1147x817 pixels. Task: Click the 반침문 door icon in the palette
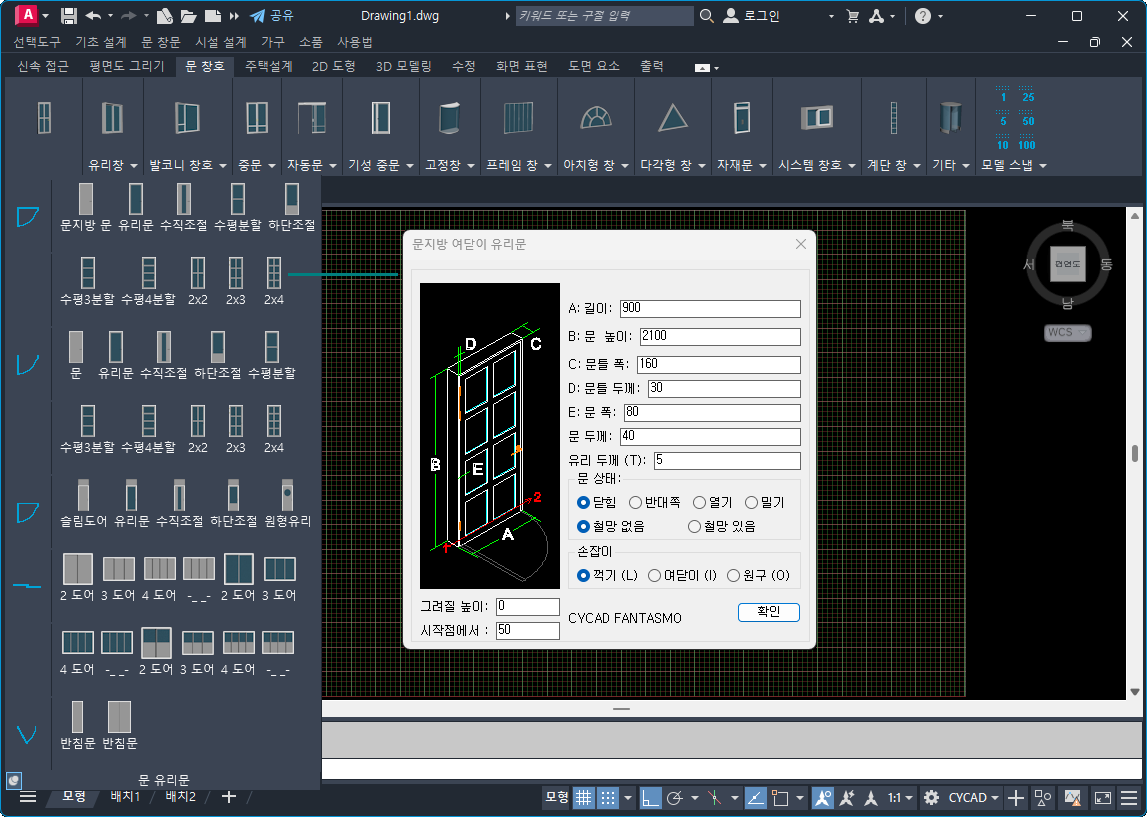coord(78,716)
